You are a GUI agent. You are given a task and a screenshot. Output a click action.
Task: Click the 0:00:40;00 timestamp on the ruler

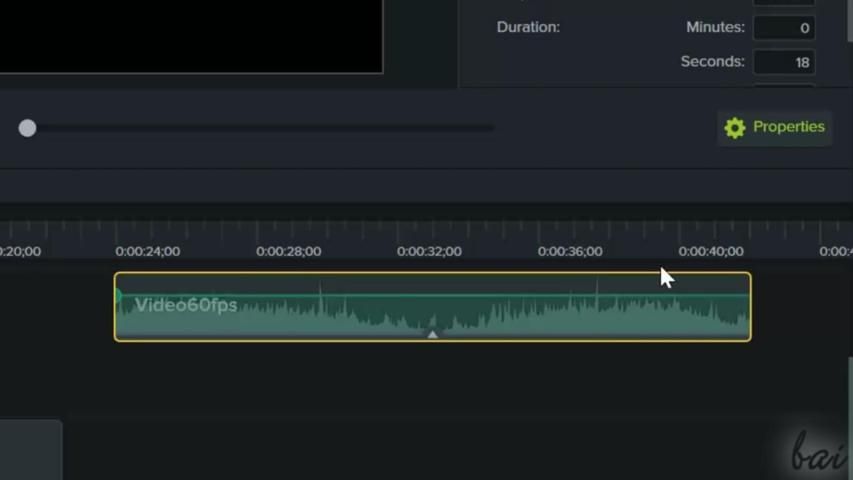coord(711,251)
